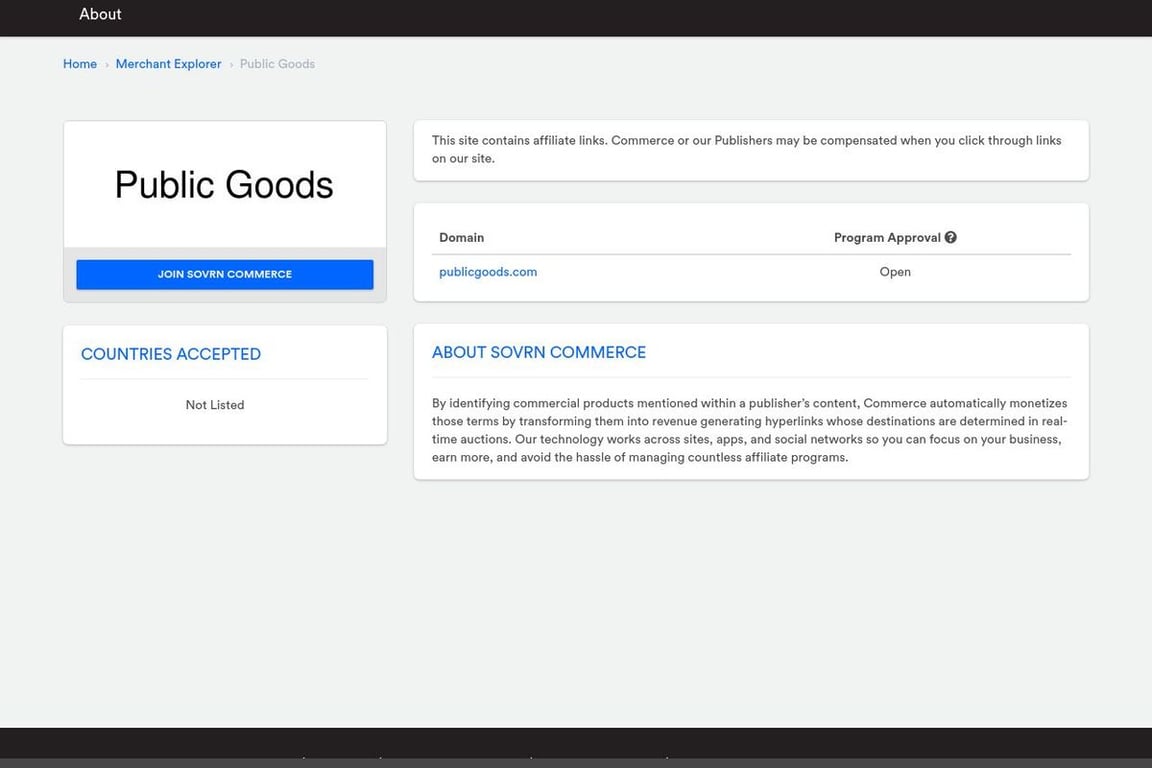Click the breadcrumb chevron after Home
1152x768 pixels.
tap(107, 65)
